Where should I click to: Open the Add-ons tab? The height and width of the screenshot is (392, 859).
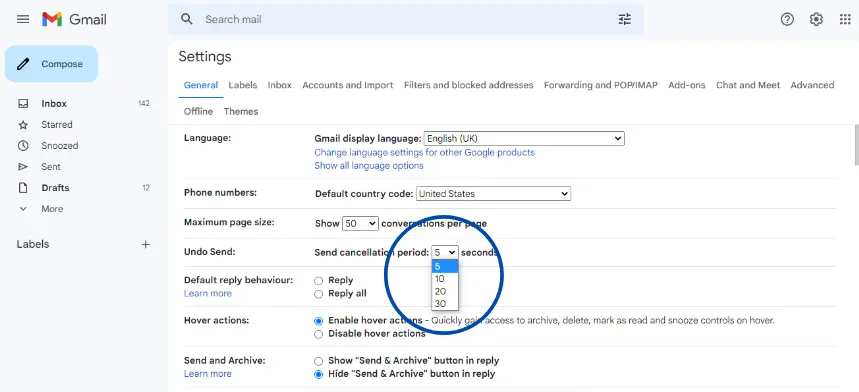(x=686, y=85)
